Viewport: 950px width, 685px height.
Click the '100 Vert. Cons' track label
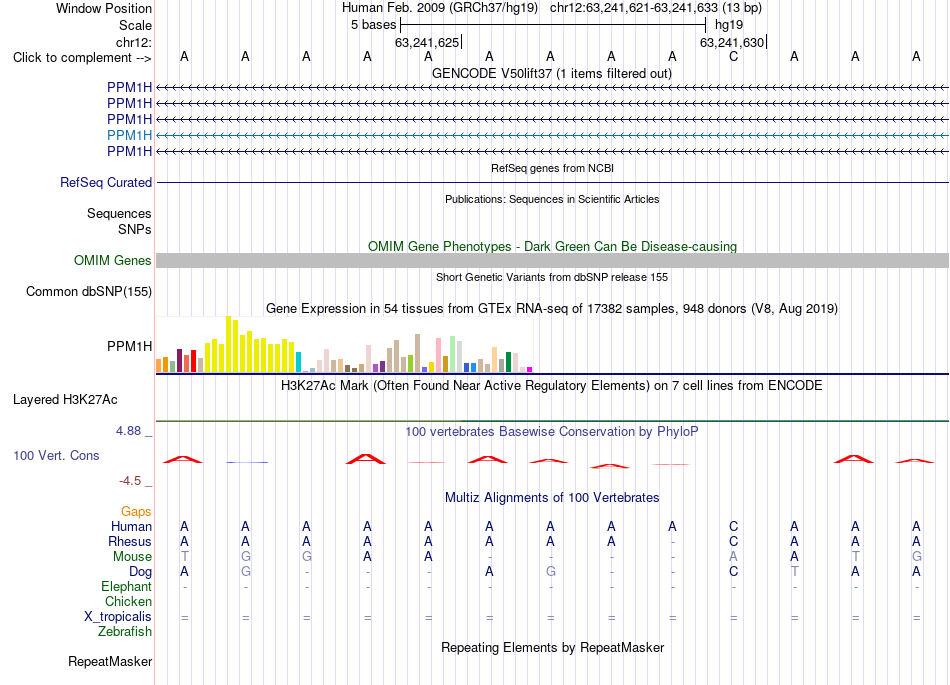tap(56, 455)
